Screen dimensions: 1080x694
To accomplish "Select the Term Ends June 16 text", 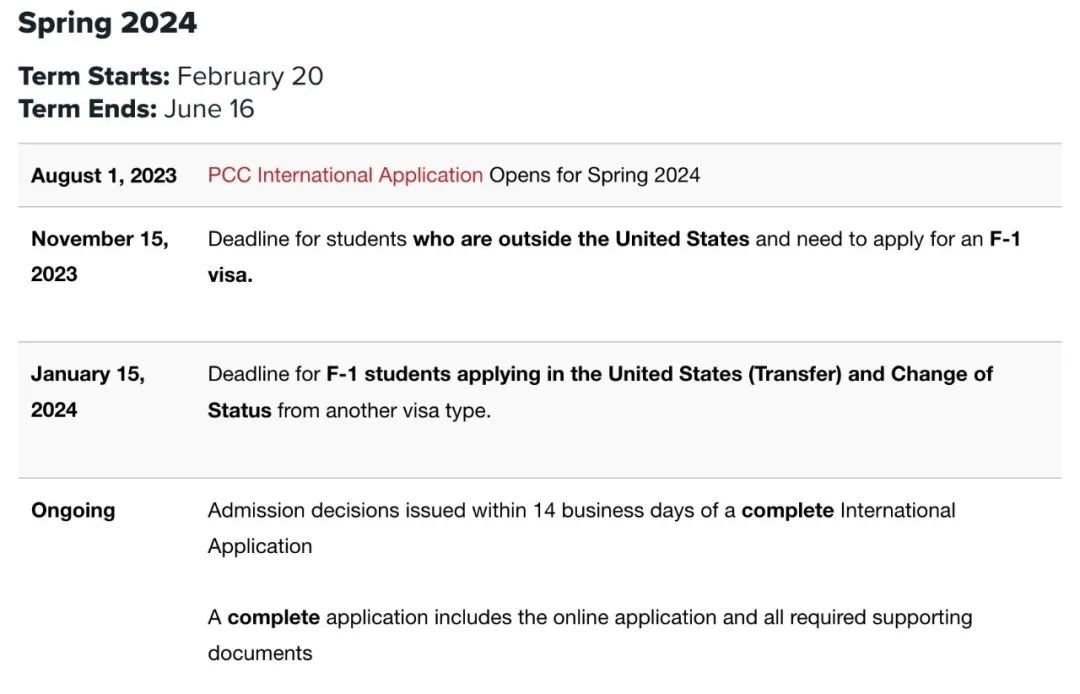I will pos(136,109).
